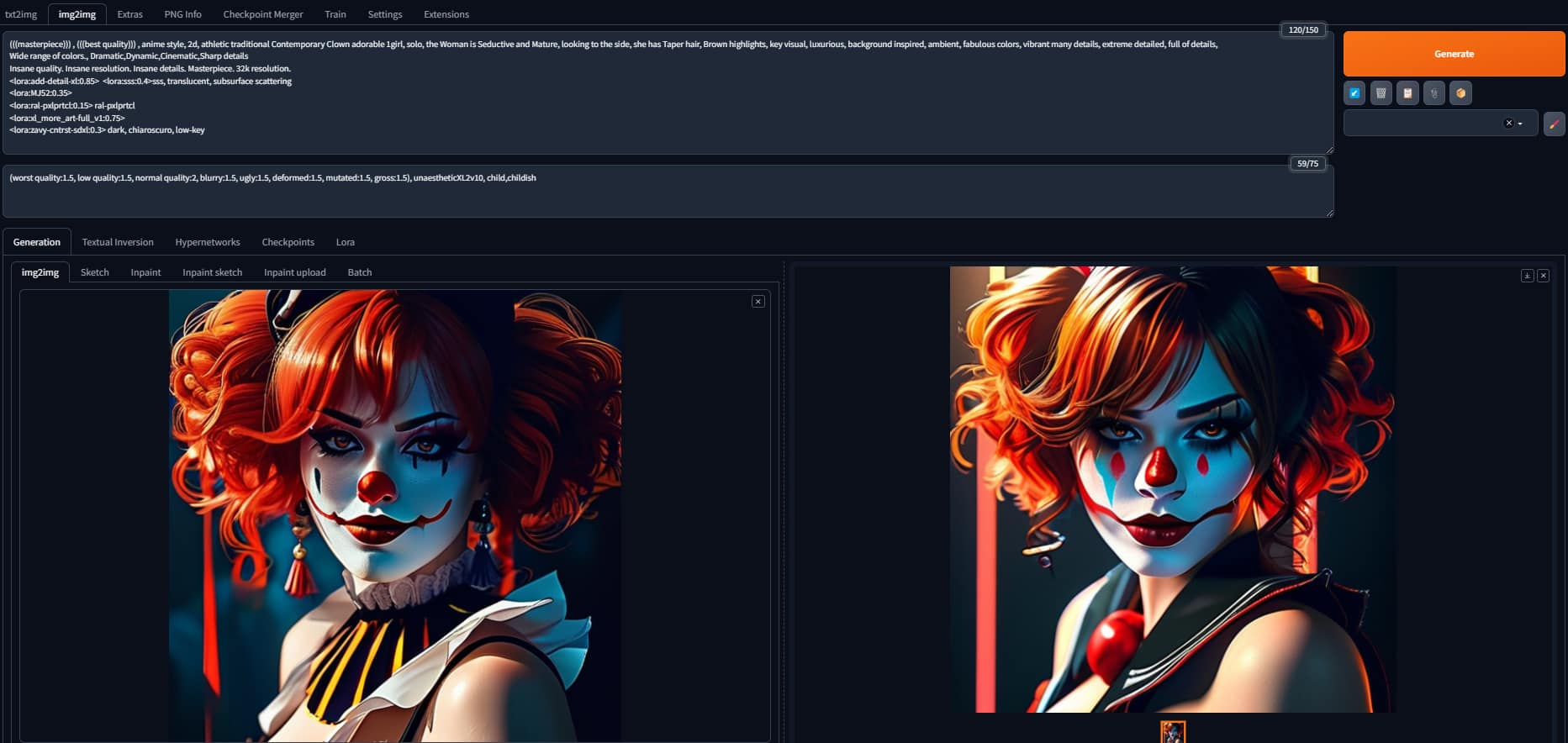
Task: Open the PNG Info tab
Action: tap(182, 14)
